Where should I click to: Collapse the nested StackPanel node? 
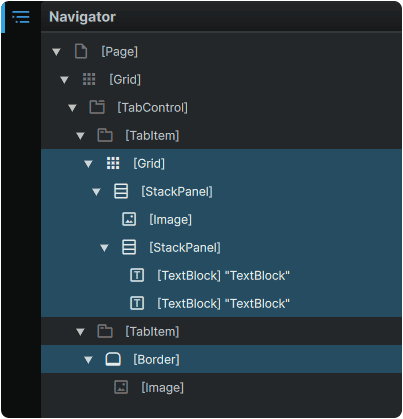click(x=104, y=248)
